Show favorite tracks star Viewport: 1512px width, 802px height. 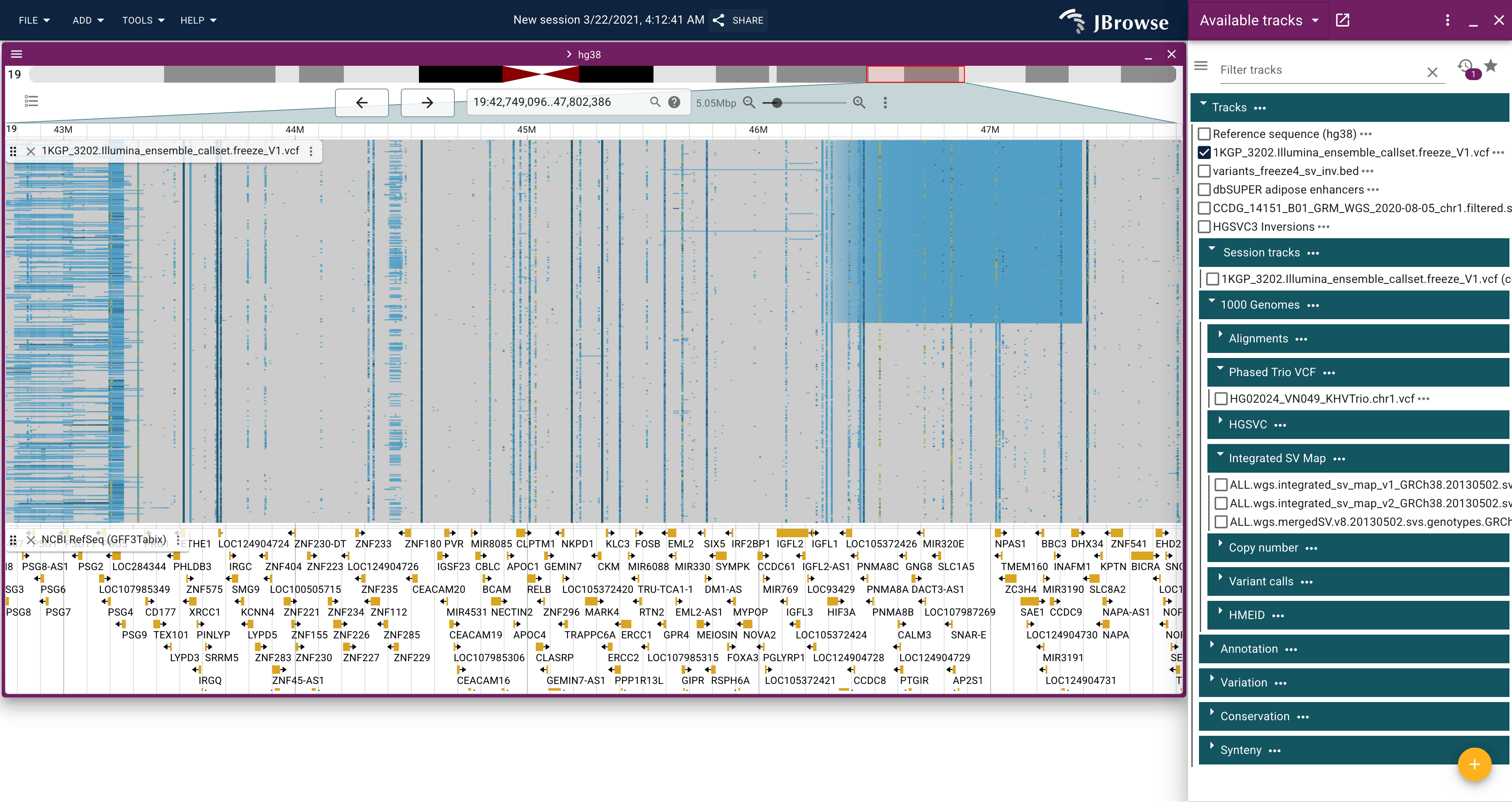(x=1490, y=66)
